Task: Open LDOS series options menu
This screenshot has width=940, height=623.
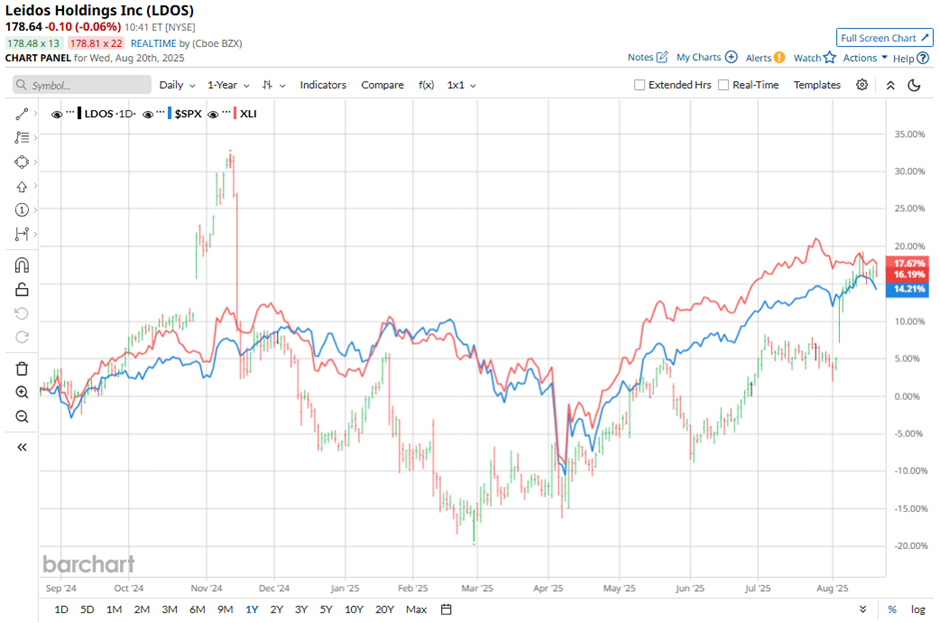Action: 70,113
